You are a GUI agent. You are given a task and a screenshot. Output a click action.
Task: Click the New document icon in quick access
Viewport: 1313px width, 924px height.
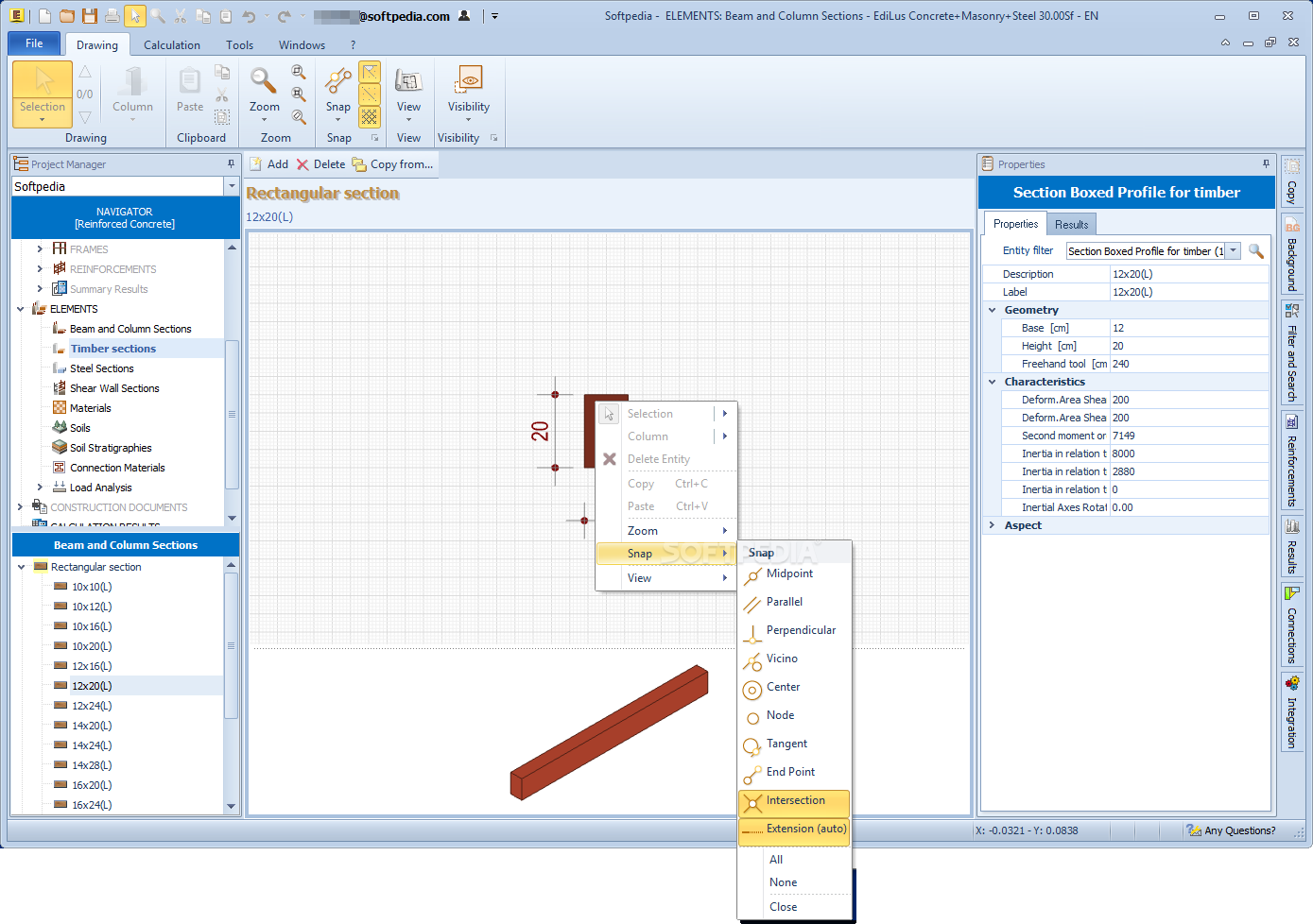tap(44, 16)
